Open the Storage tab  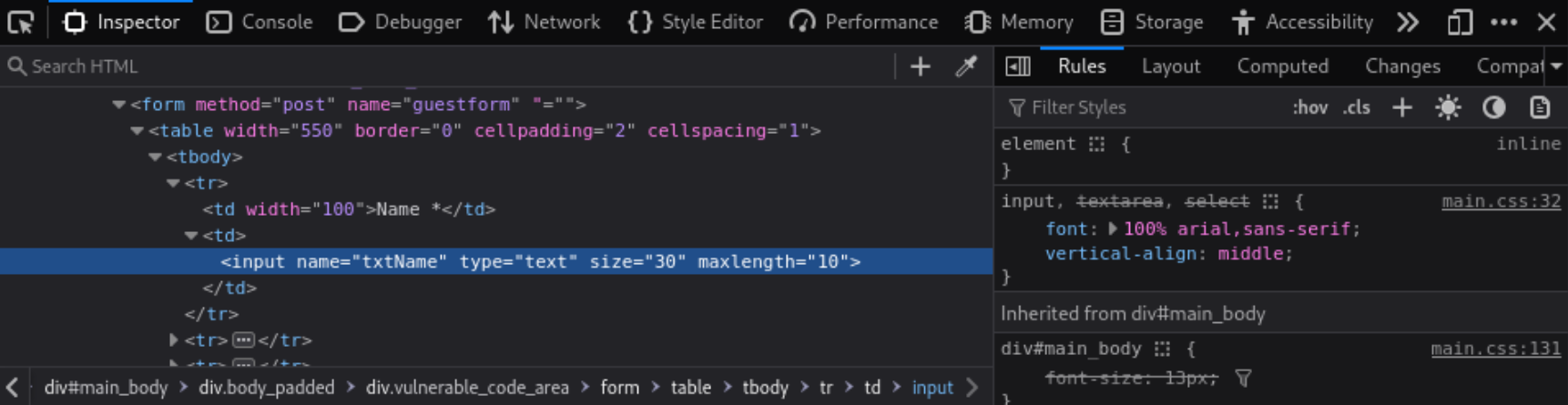[1151, 22]
